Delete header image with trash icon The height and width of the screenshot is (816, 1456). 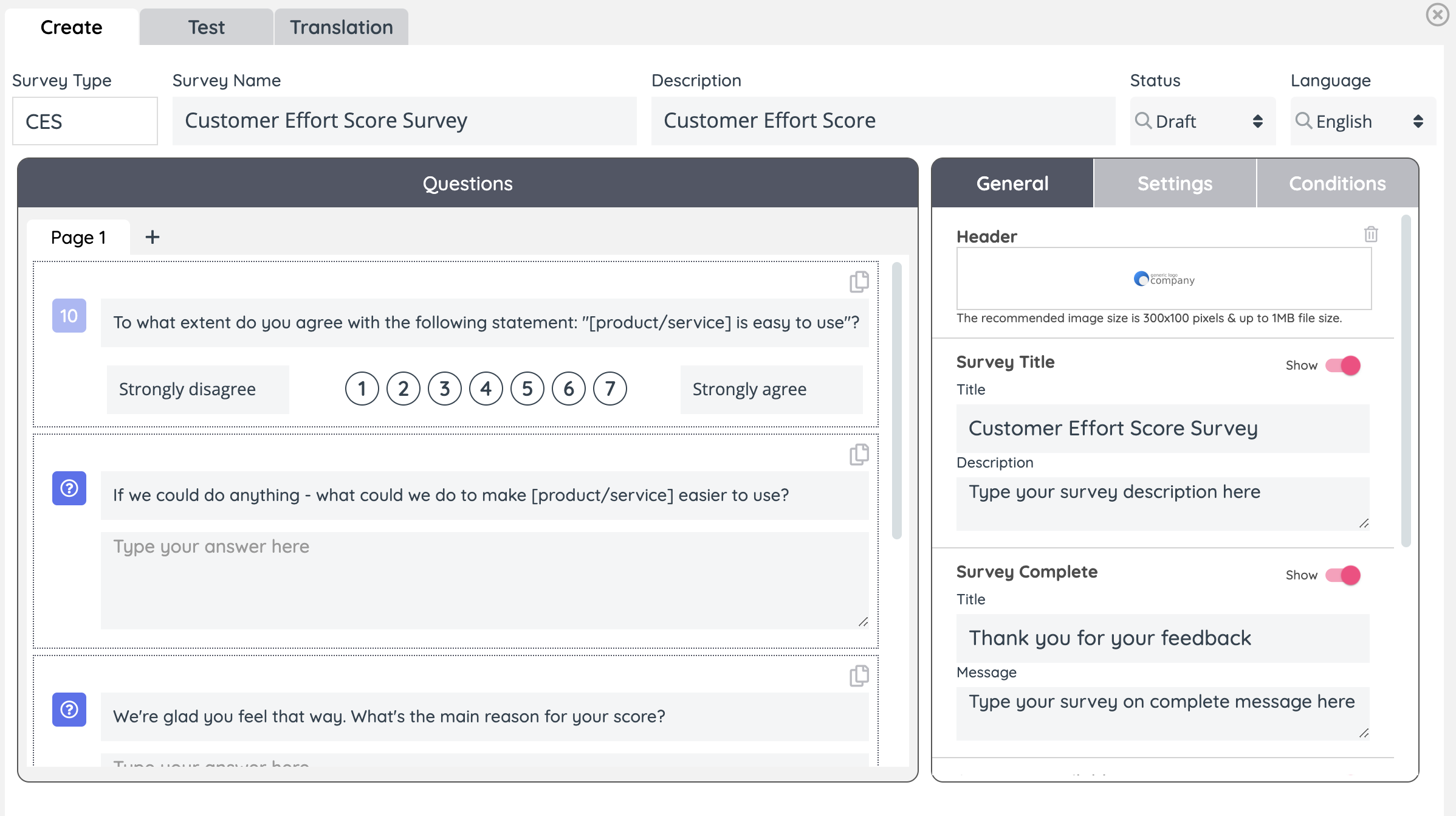coord(1370,234)
